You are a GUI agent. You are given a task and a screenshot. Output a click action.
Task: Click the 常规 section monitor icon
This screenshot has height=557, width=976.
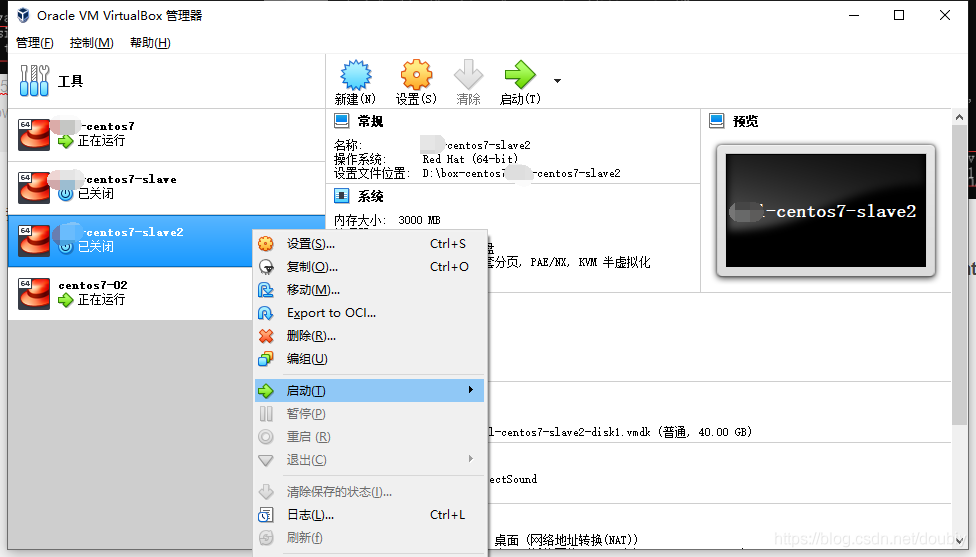pos(342,121)
